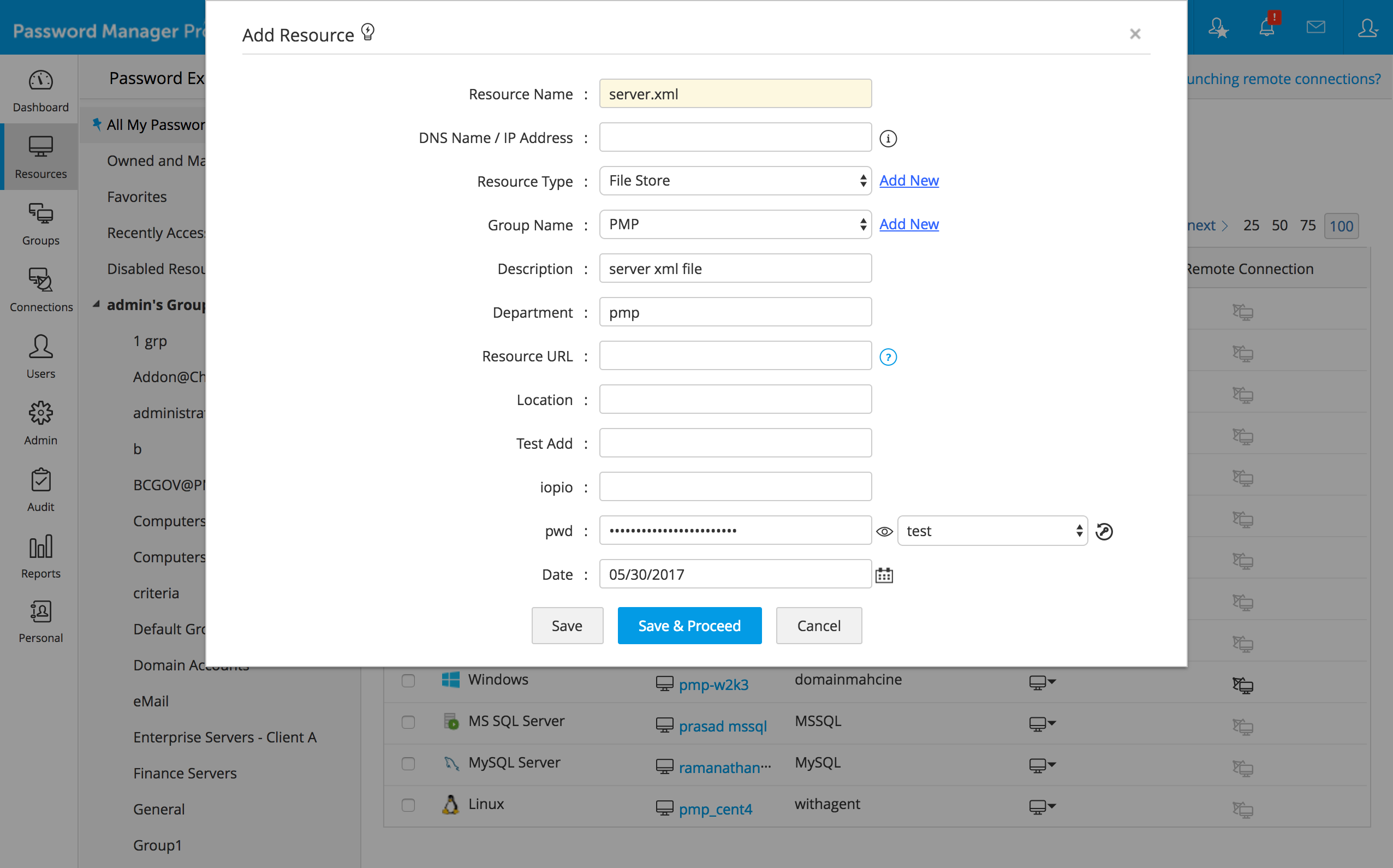Open the Group Name dropdown
1393x868 pixels.
735,224
